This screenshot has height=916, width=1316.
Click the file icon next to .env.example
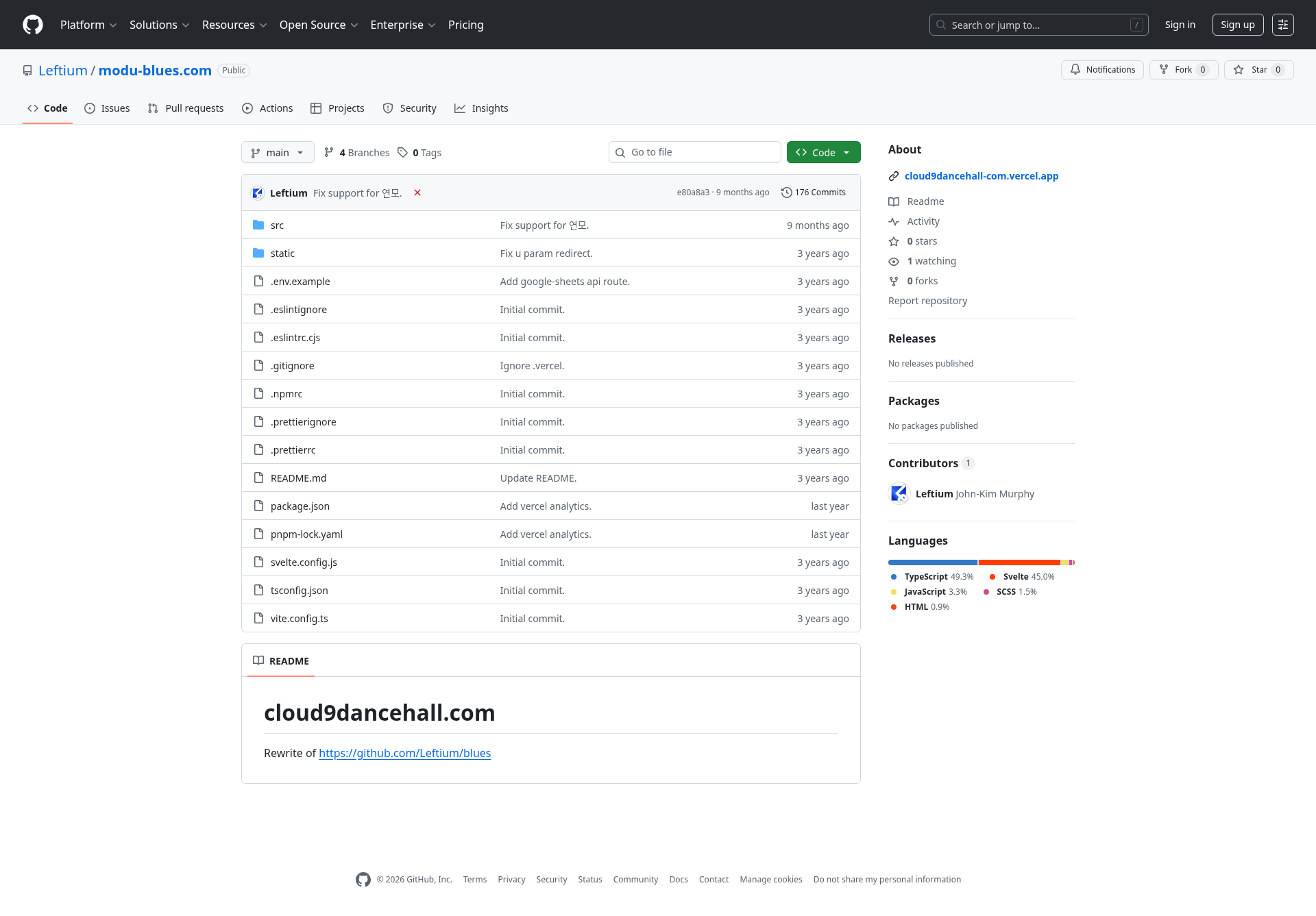258,281
